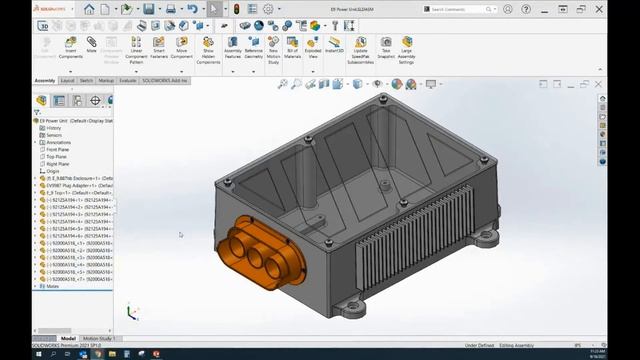Viewport: 640px width, 360px height.
Task: Open the Edit Appearance color sphere icon
Action: pos(397,84)
